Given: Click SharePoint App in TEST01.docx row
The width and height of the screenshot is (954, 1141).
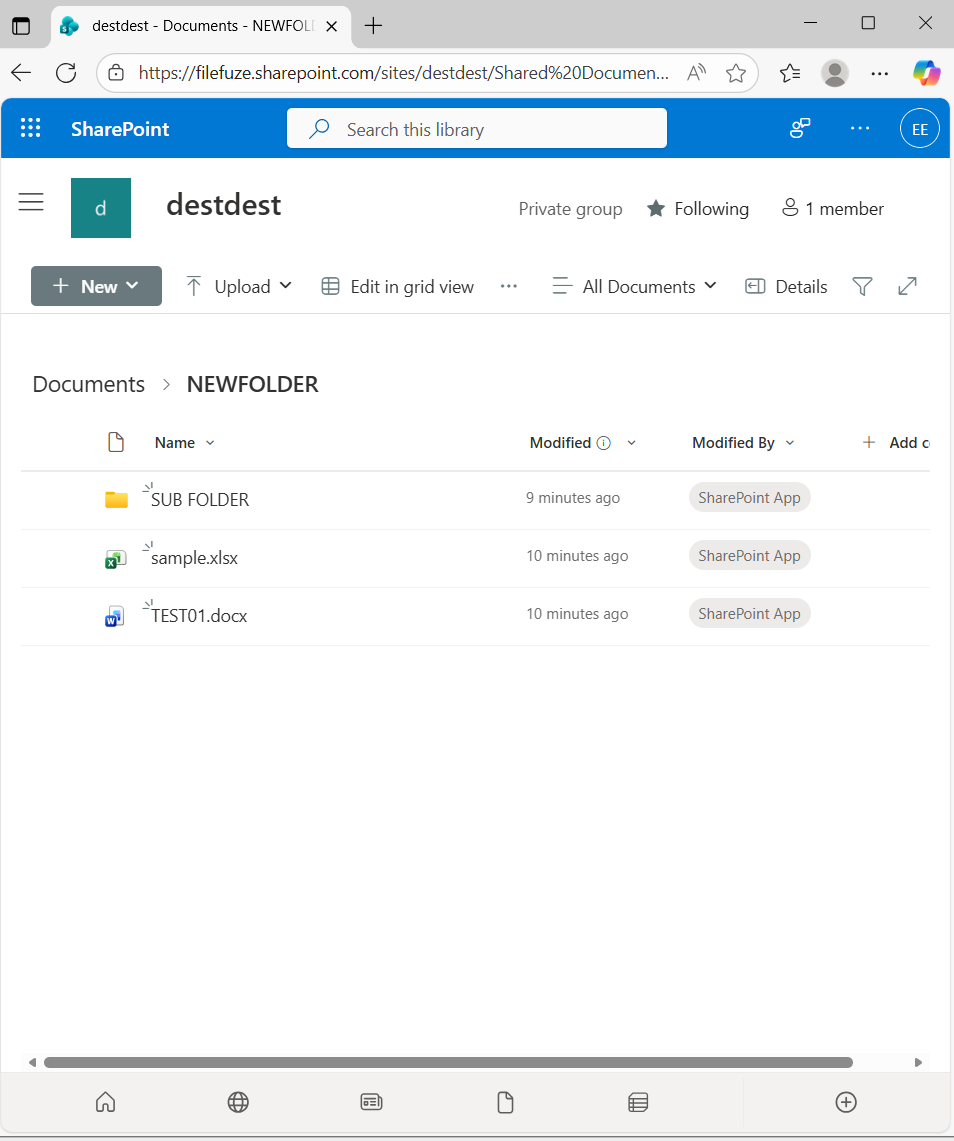Looking at the screenshot, I should (750, 613).
